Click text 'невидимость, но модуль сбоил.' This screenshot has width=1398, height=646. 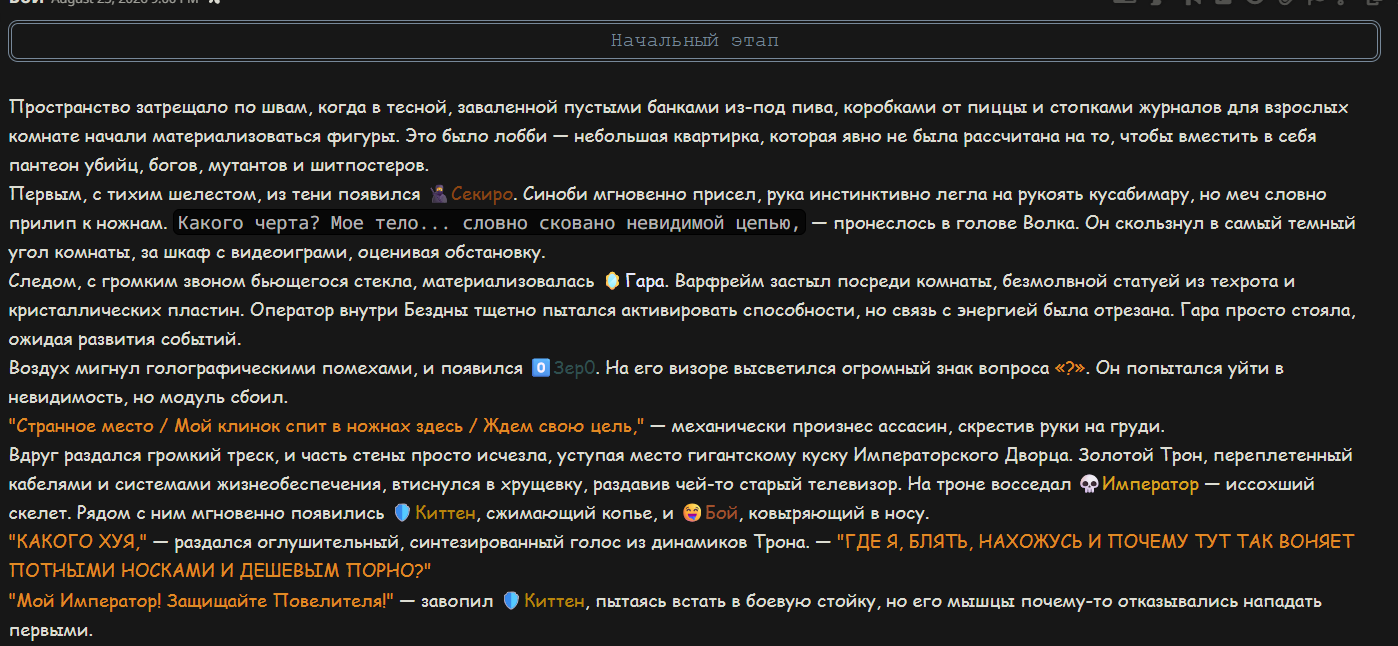pyautogui.click(x=148, y=397)
